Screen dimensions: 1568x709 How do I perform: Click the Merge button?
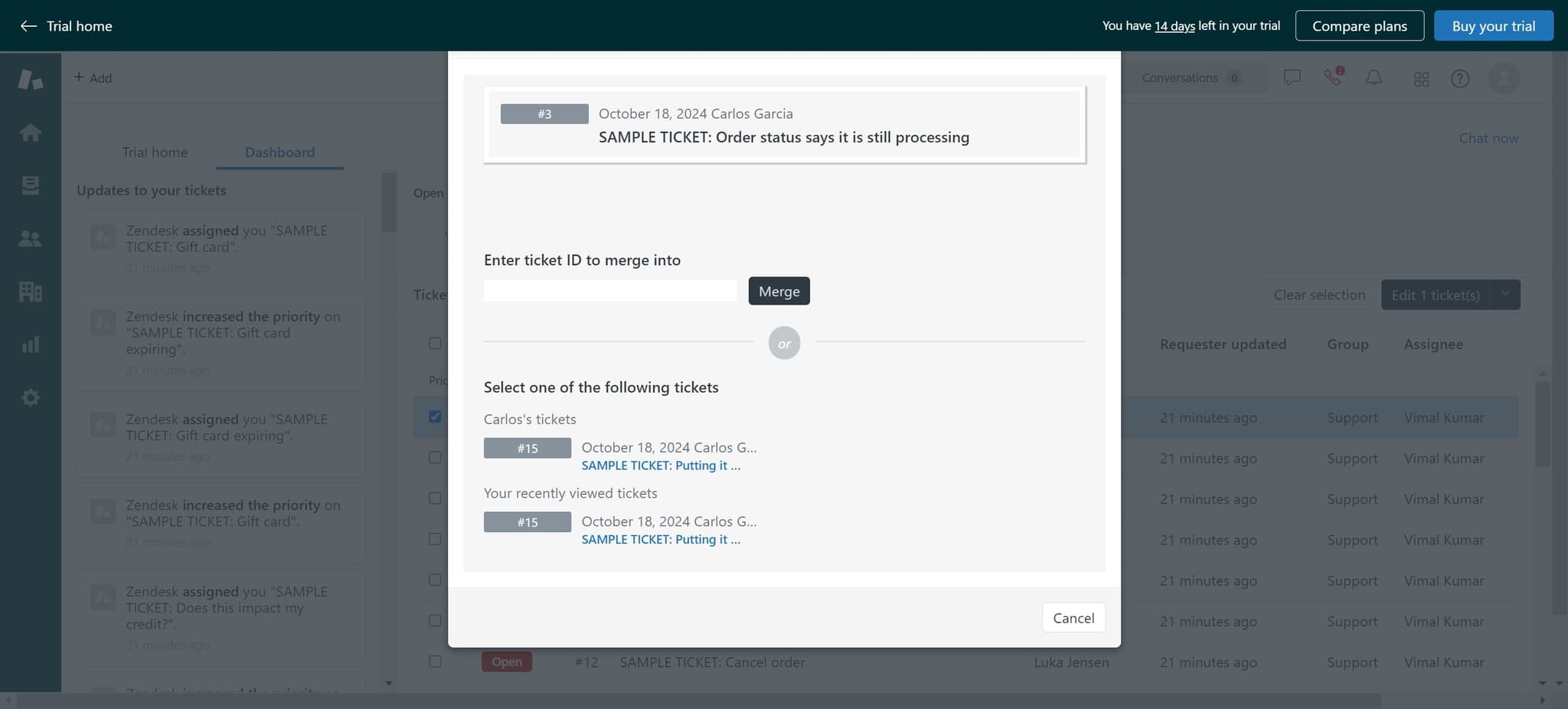pos(779,291)
